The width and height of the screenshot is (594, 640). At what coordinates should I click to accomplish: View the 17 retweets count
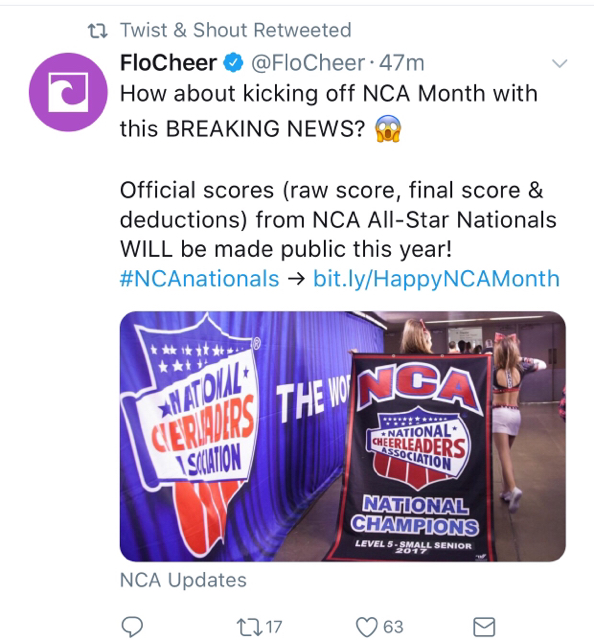pyautogui.click(x=274, y=627)
